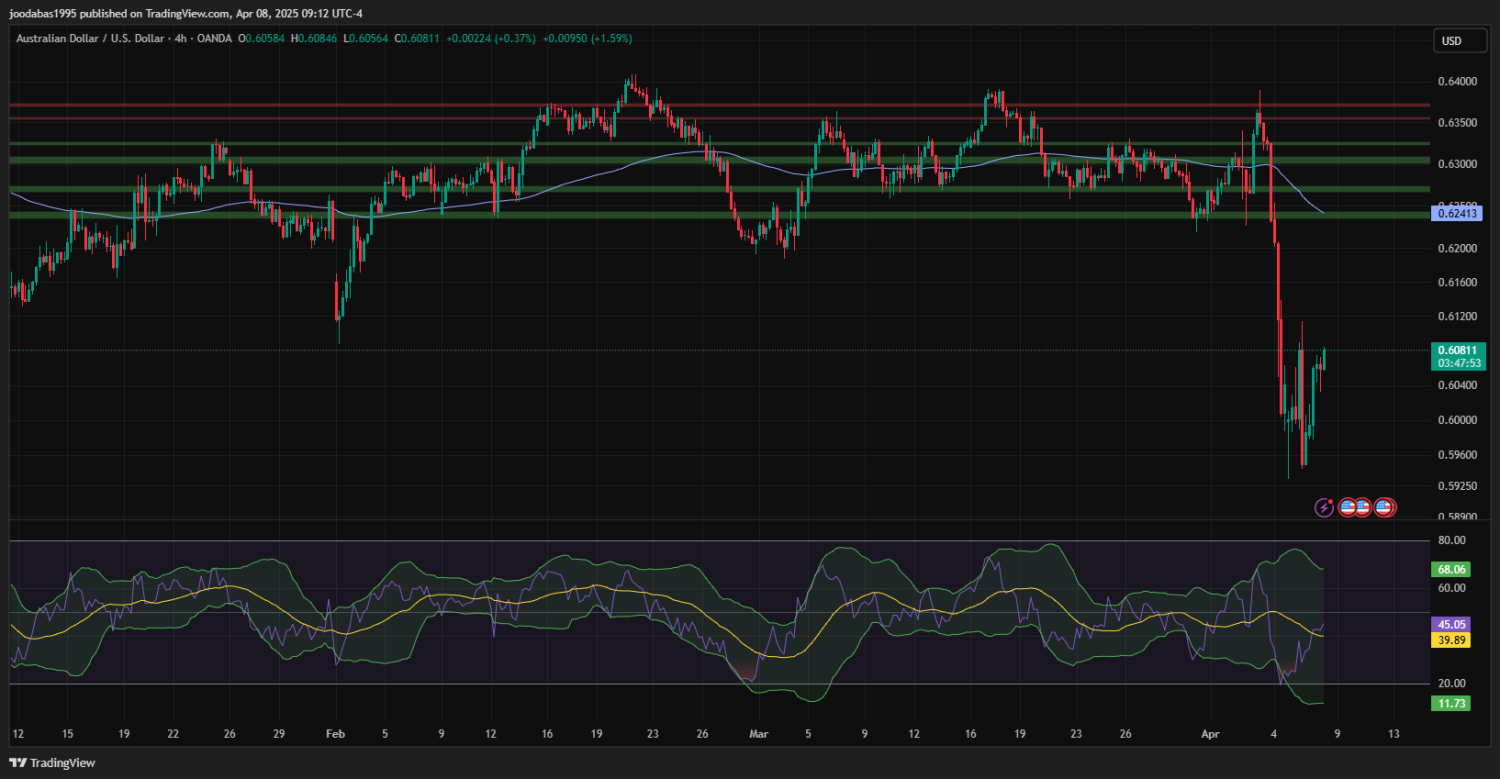This screenshot has width=1500, height=779.
Task: Click the 80.00 RSI scale label
Action: (x=1451, y=540)
